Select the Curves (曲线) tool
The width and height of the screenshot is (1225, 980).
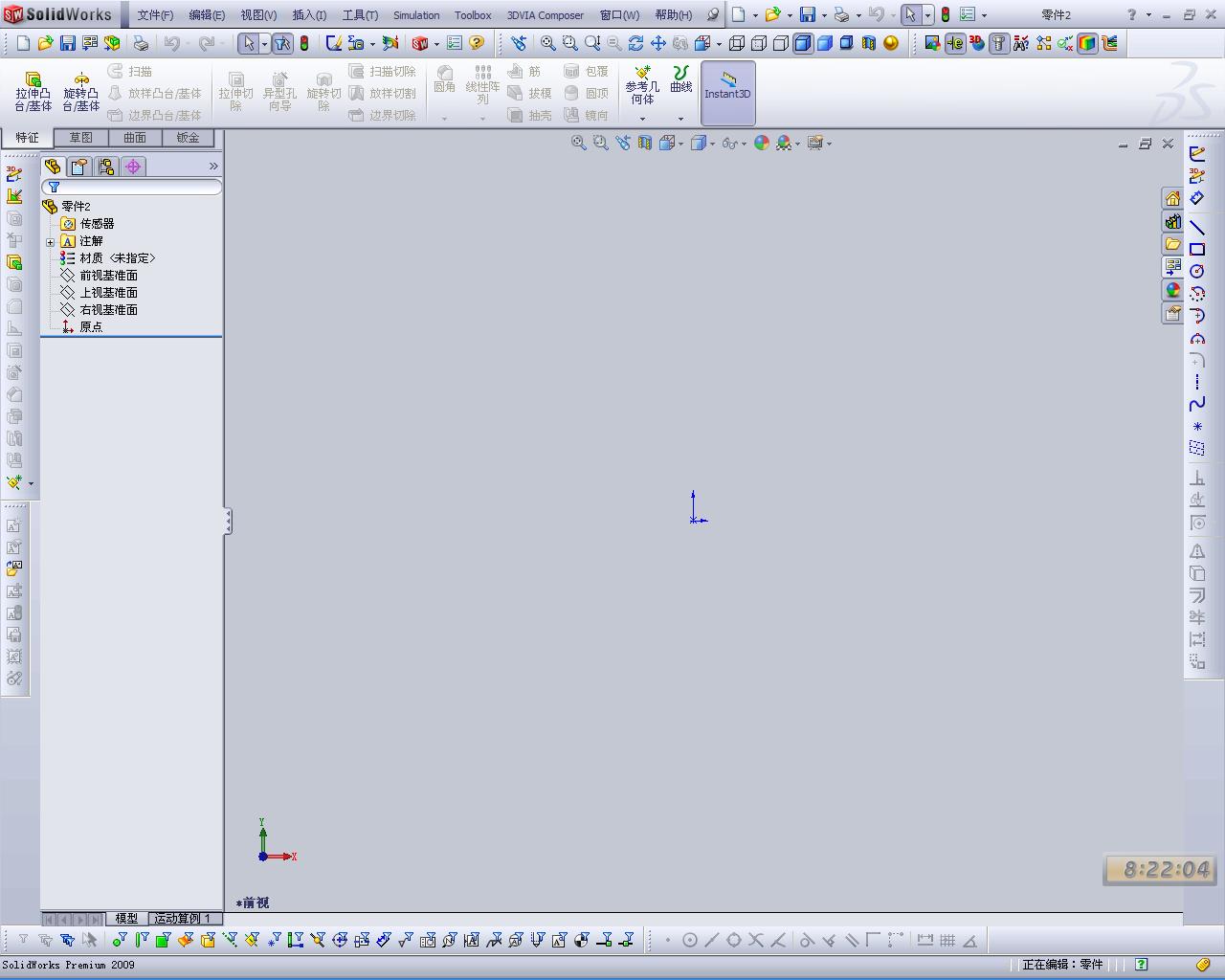pyautogui.click(x=681, y=80)
